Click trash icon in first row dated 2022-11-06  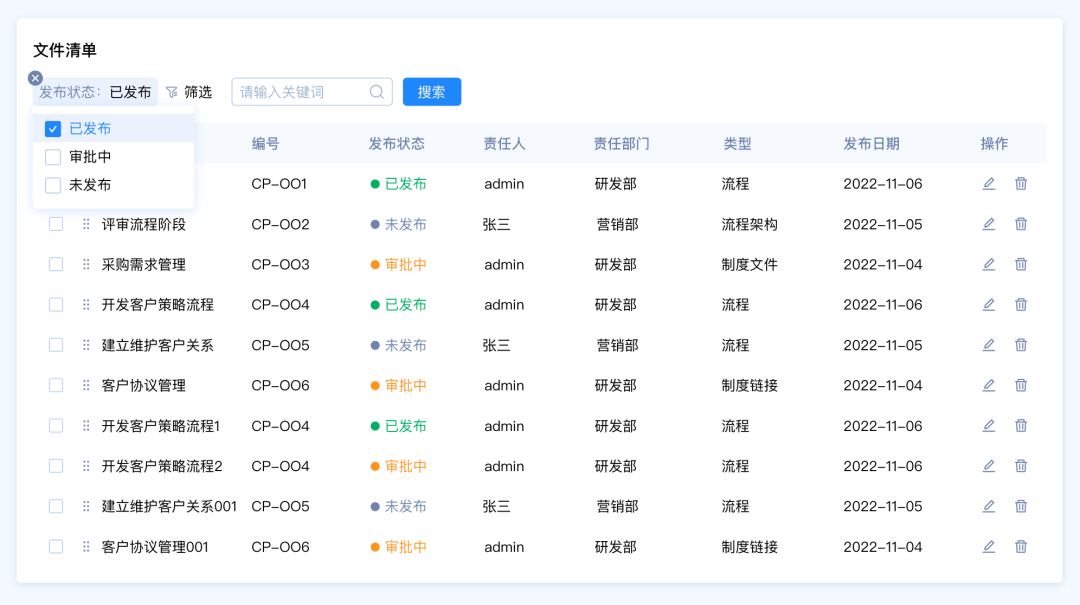pos(1021,184)
